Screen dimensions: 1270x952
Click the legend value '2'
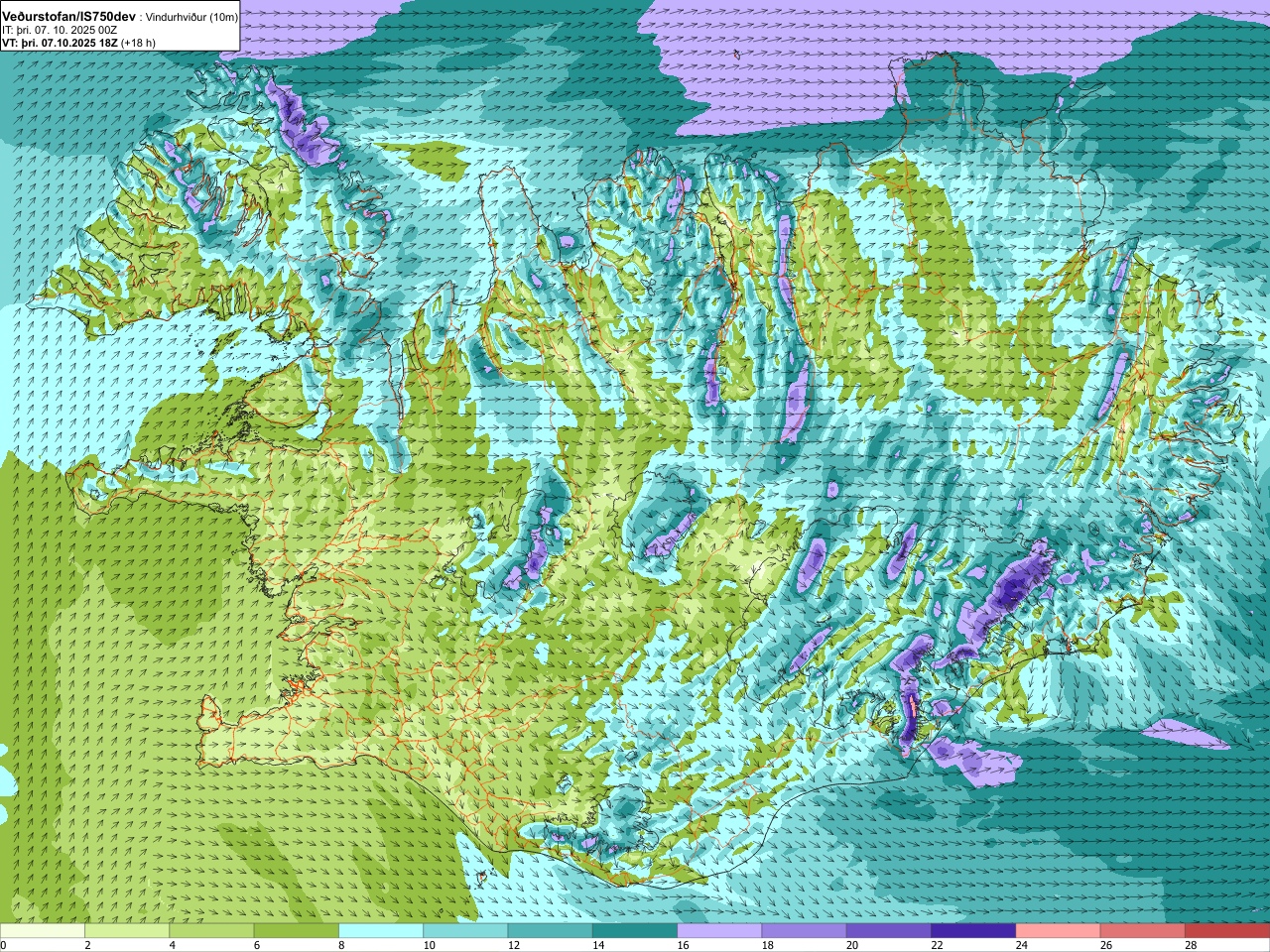point(85,945)
